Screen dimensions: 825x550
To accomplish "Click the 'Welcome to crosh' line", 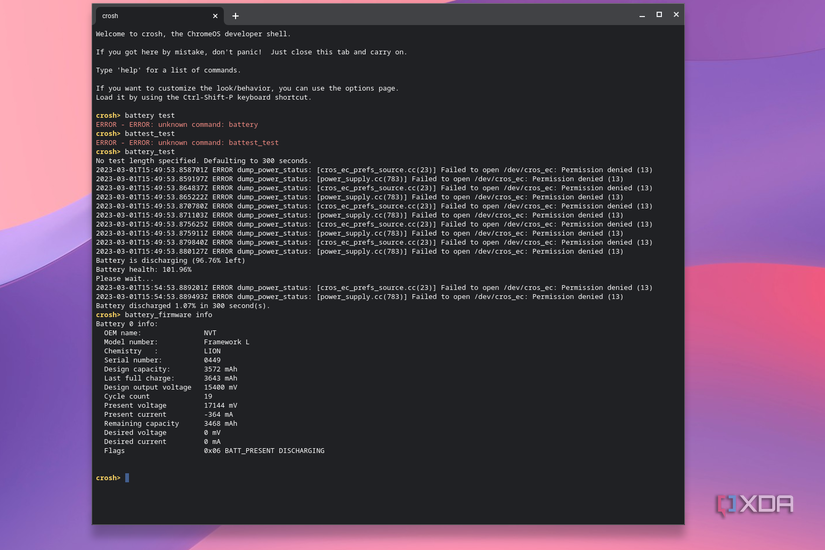I will point(193,34).
